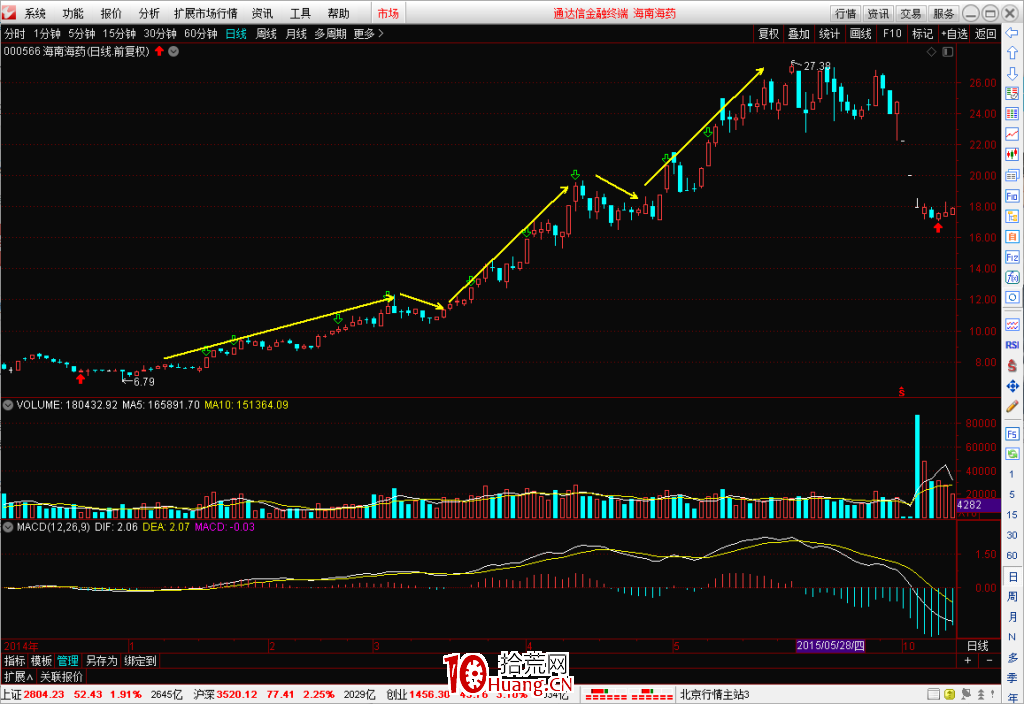1024x704 pixels.
Task: Click the RSI indicator icon
Action: coord(1012,345)
